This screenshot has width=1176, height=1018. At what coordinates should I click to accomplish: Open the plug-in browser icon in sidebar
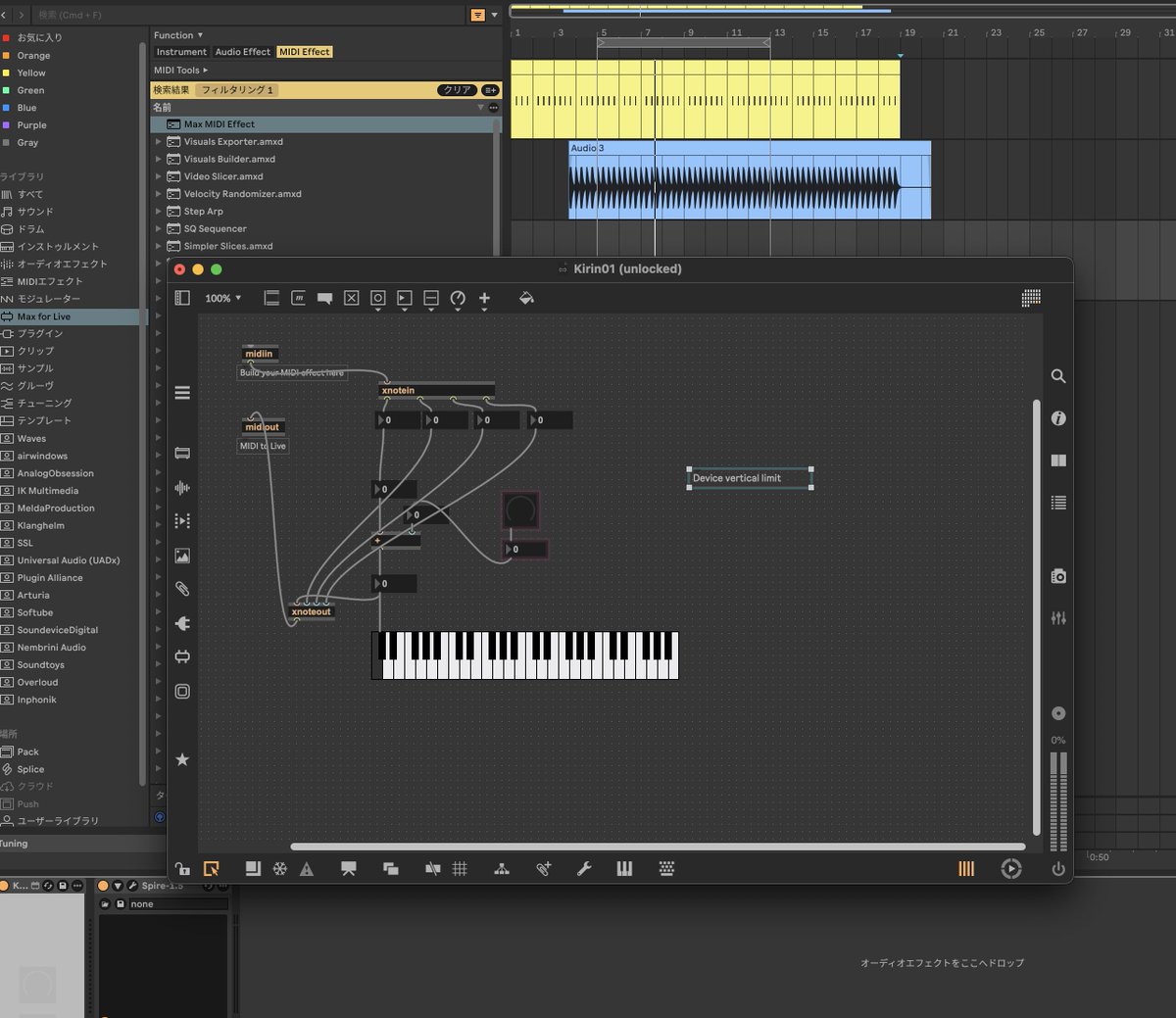click(182, 623)
